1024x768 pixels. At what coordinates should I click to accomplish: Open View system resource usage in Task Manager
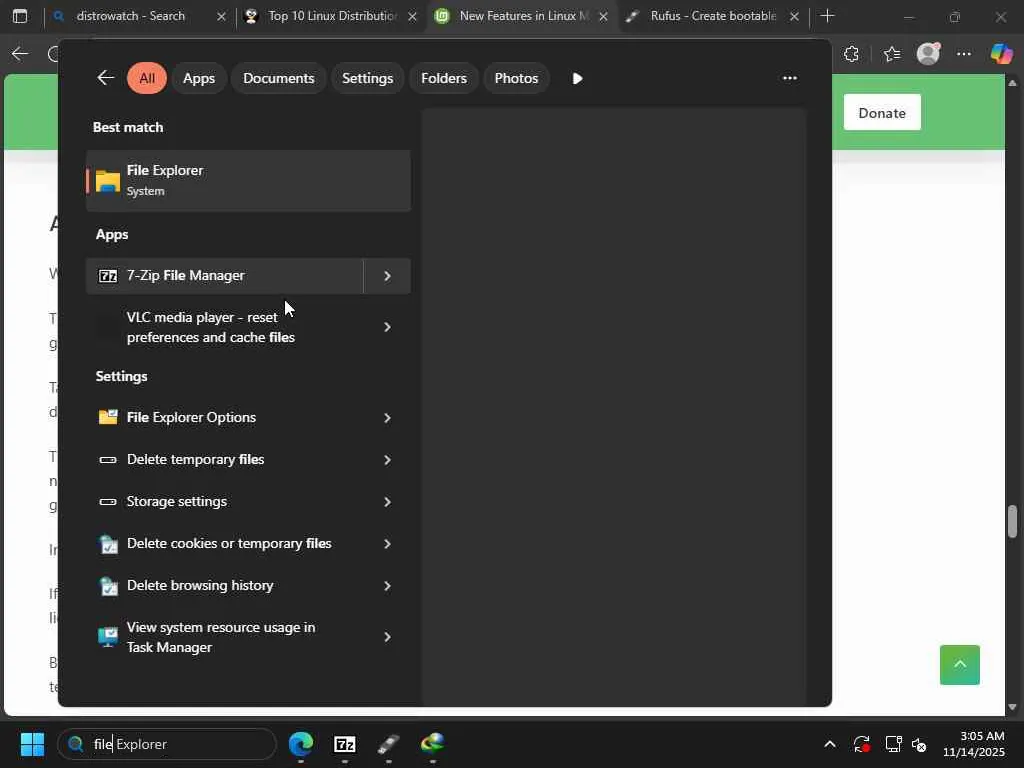(224, 637)
